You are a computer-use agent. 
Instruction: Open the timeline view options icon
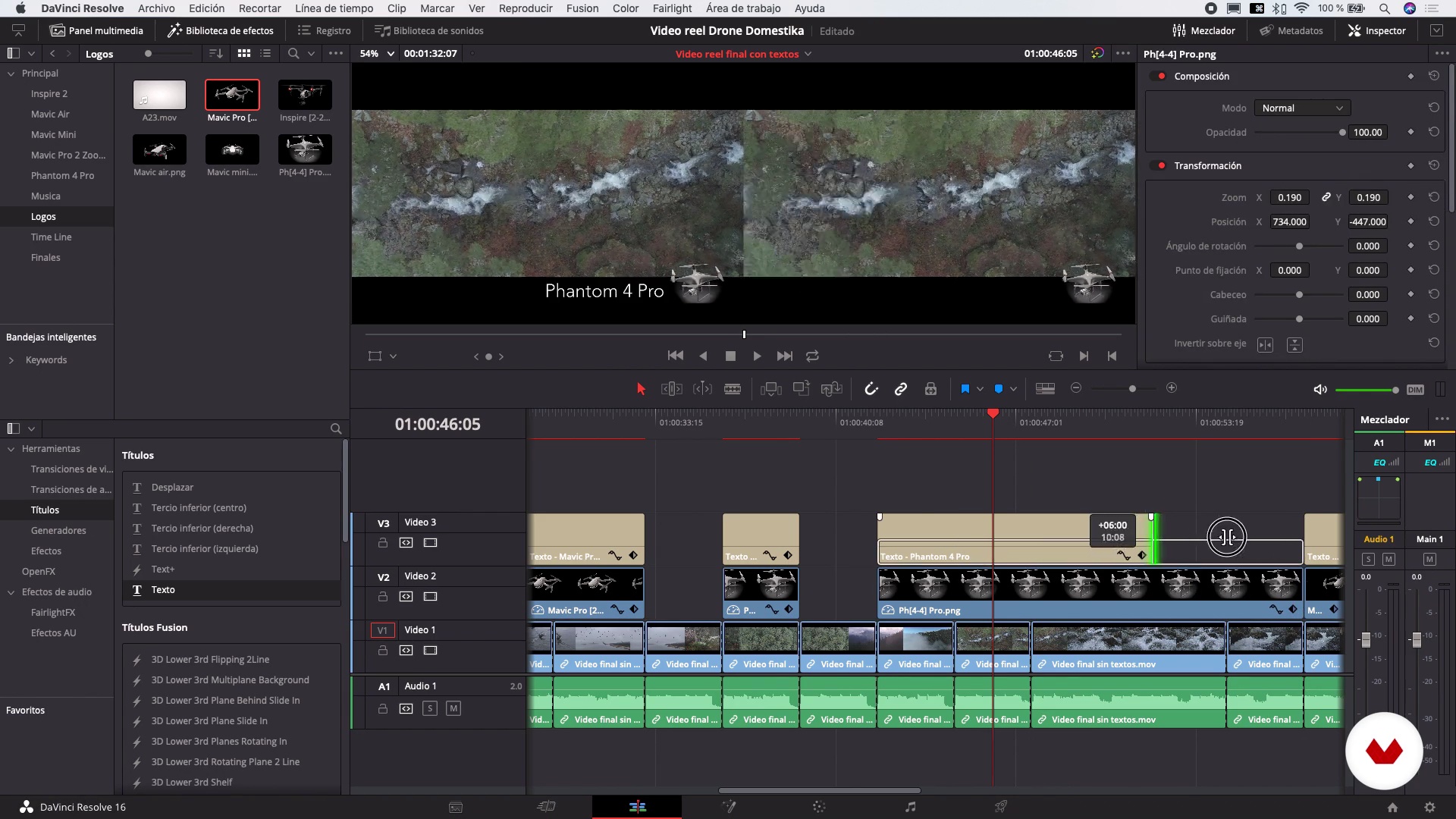[x=1045, y=388]
